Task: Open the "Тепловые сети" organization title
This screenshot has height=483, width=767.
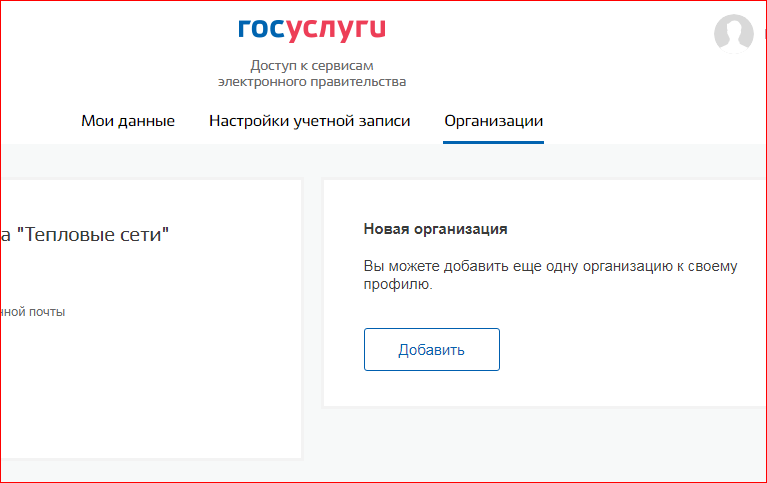Action: (x=85, y=234)
